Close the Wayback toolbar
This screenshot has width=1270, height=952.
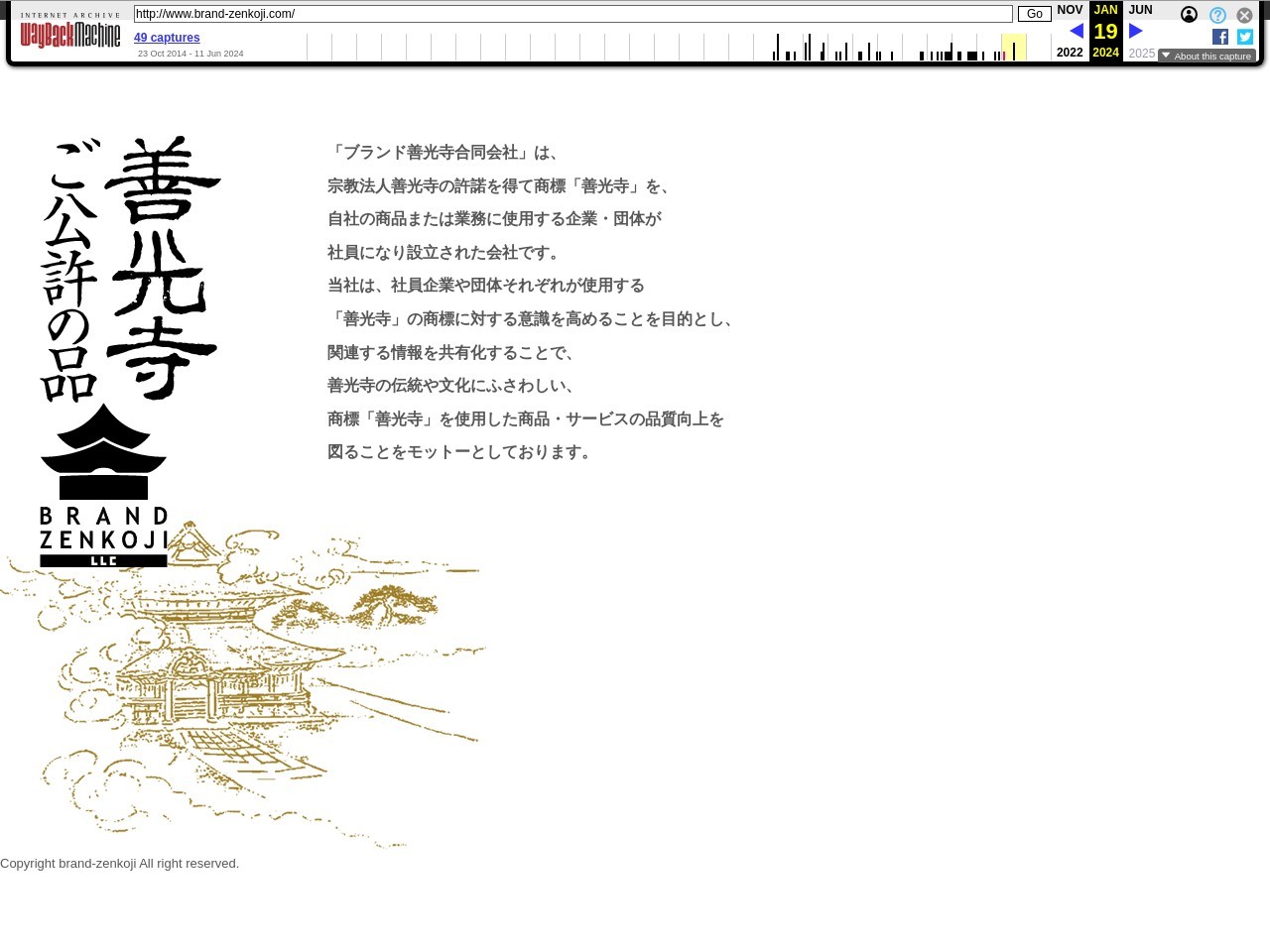1244,15
